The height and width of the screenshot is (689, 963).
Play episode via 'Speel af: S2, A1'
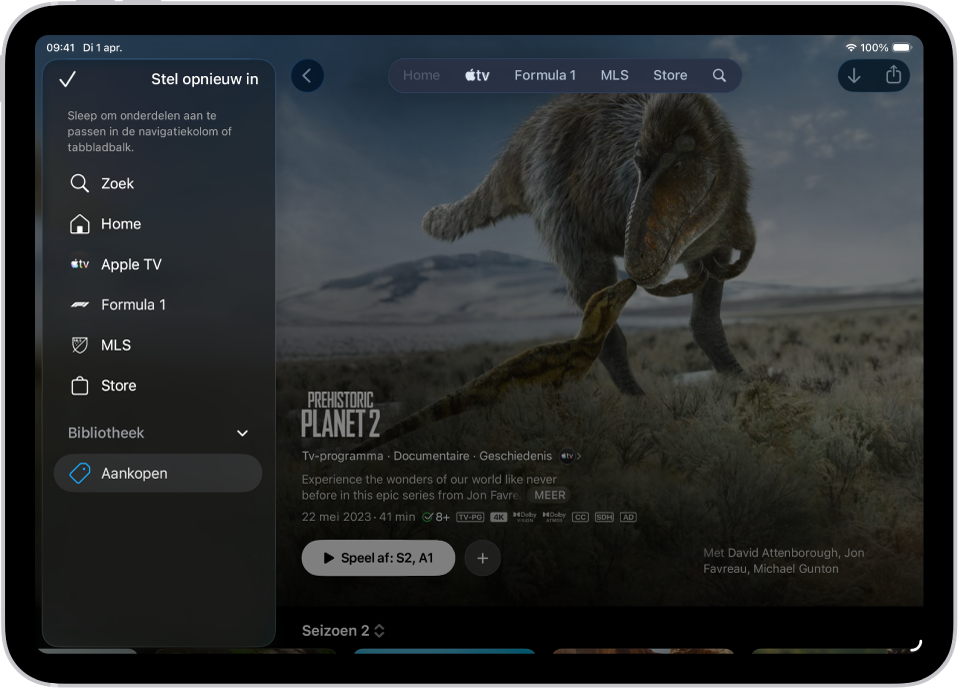(378, 558)
